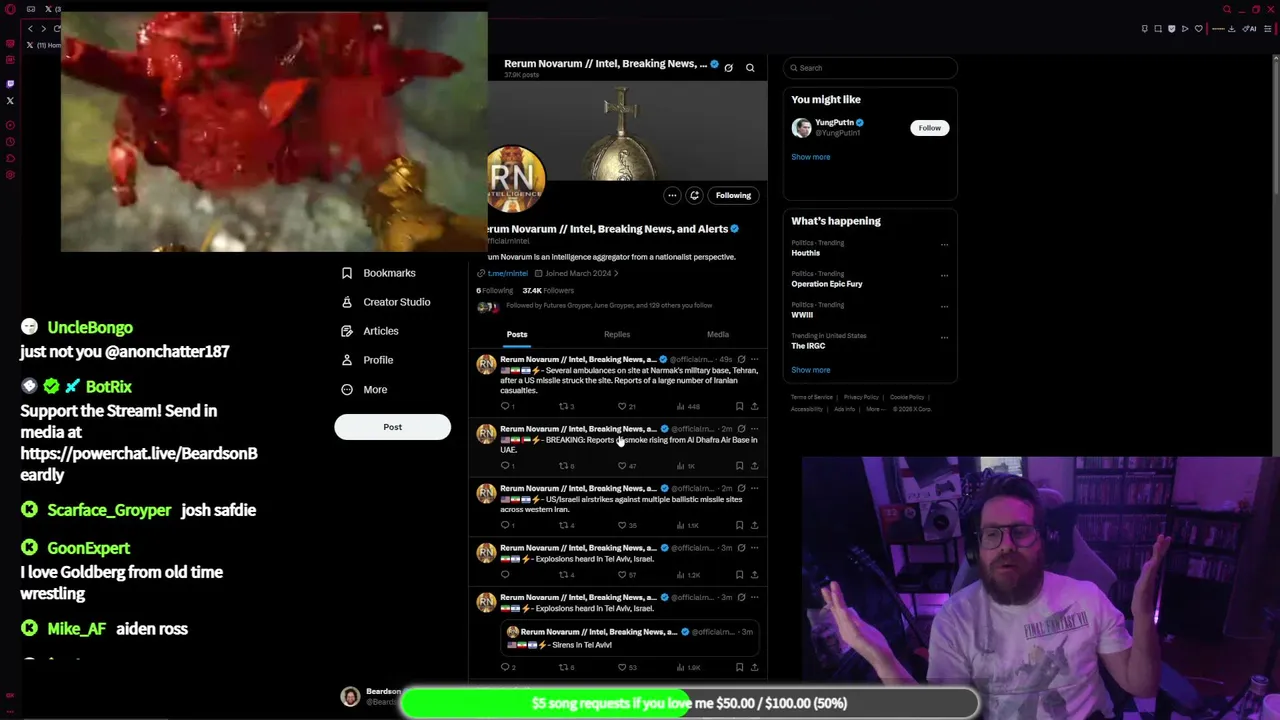1280x720 pixels.
Task: Share the Narmak military base post
Action: 754,407
